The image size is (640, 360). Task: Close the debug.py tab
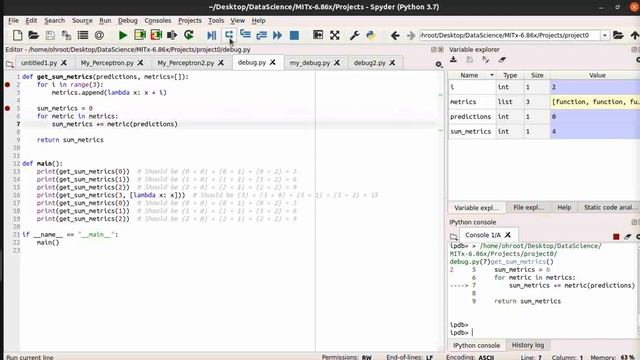(x=273, y=62)
